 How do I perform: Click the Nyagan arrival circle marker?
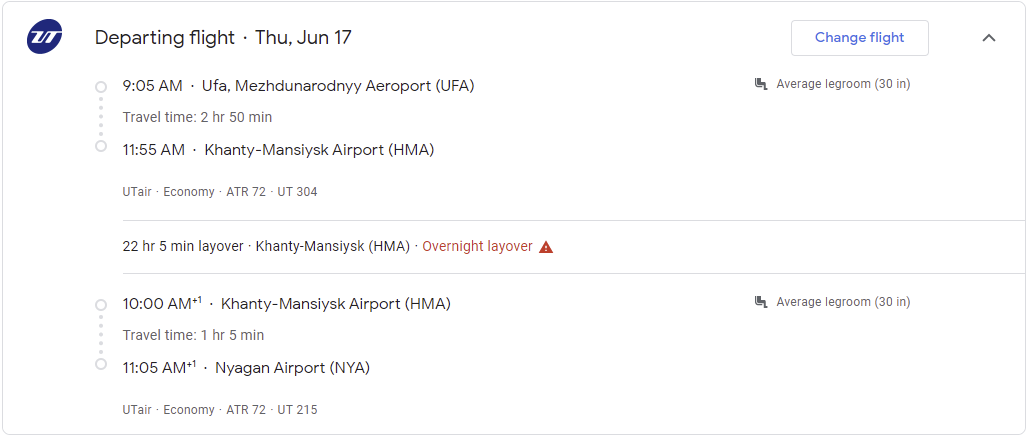coord(101,364)
